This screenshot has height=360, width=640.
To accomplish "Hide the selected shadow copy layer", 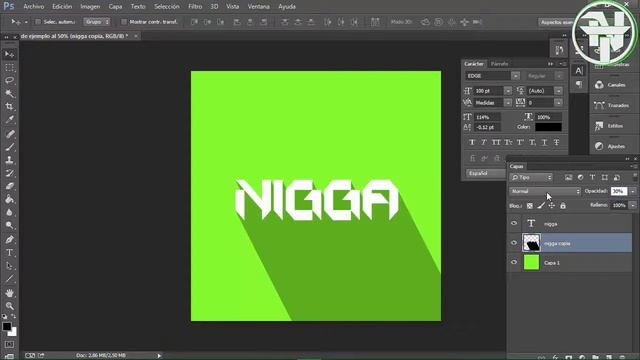I will pyautogui.click(x=514, y=243).
